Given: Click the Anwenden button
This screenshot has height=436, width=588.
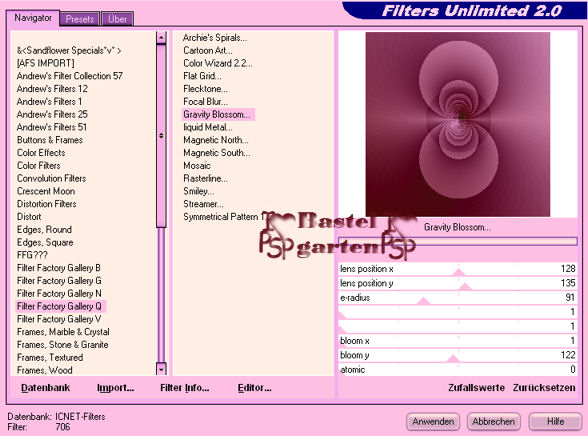Looking at the screenshot, I should coord(433,422).
